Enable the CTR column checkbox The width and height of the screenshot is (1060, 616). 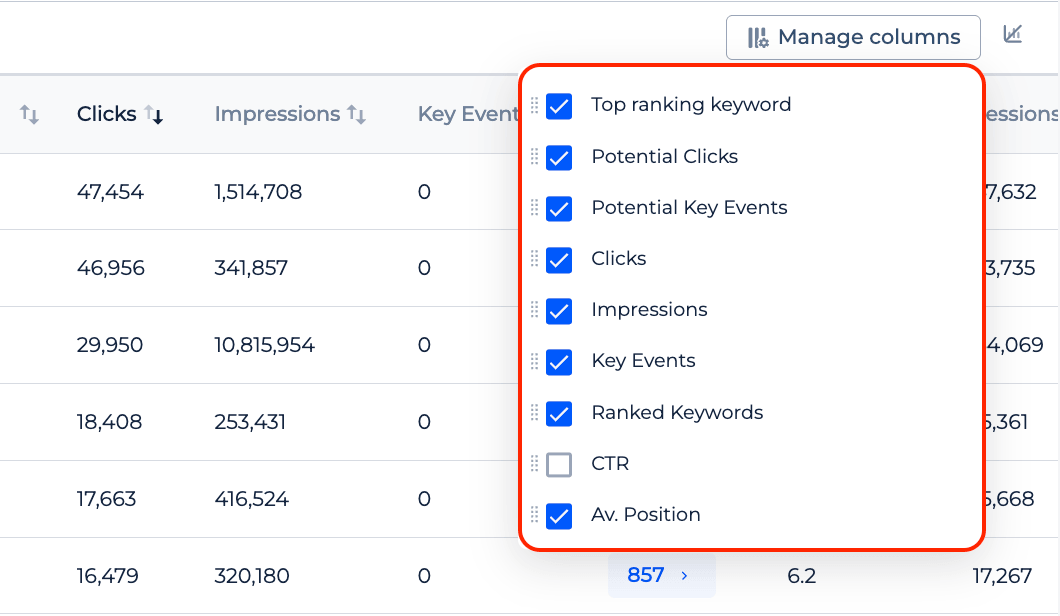559,465
